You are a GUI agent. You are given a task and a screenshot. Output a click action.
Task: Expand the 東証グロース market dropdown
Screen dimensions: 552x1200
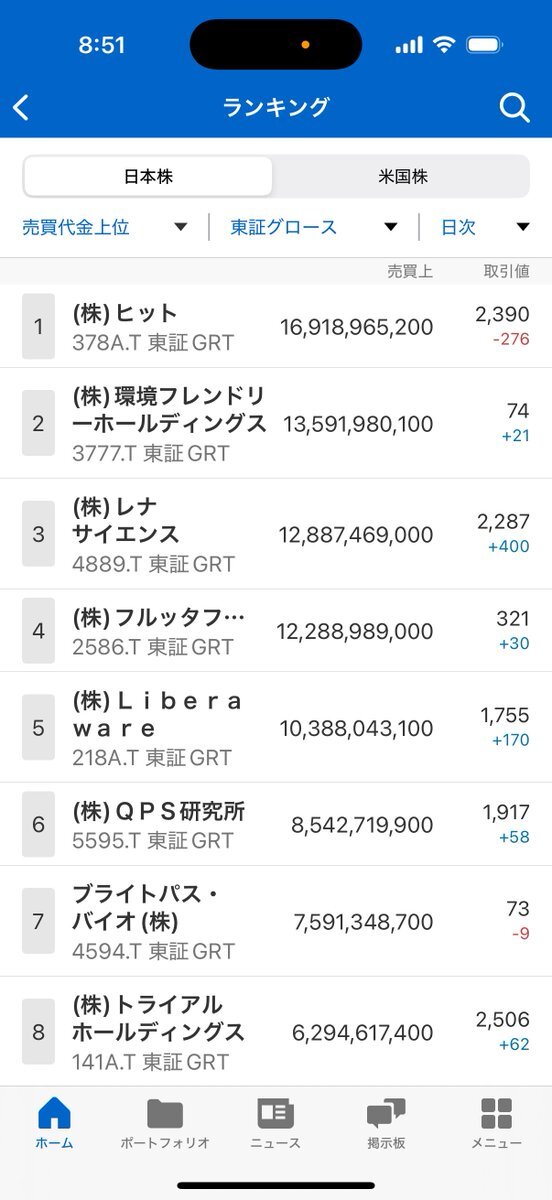point(314,227)
